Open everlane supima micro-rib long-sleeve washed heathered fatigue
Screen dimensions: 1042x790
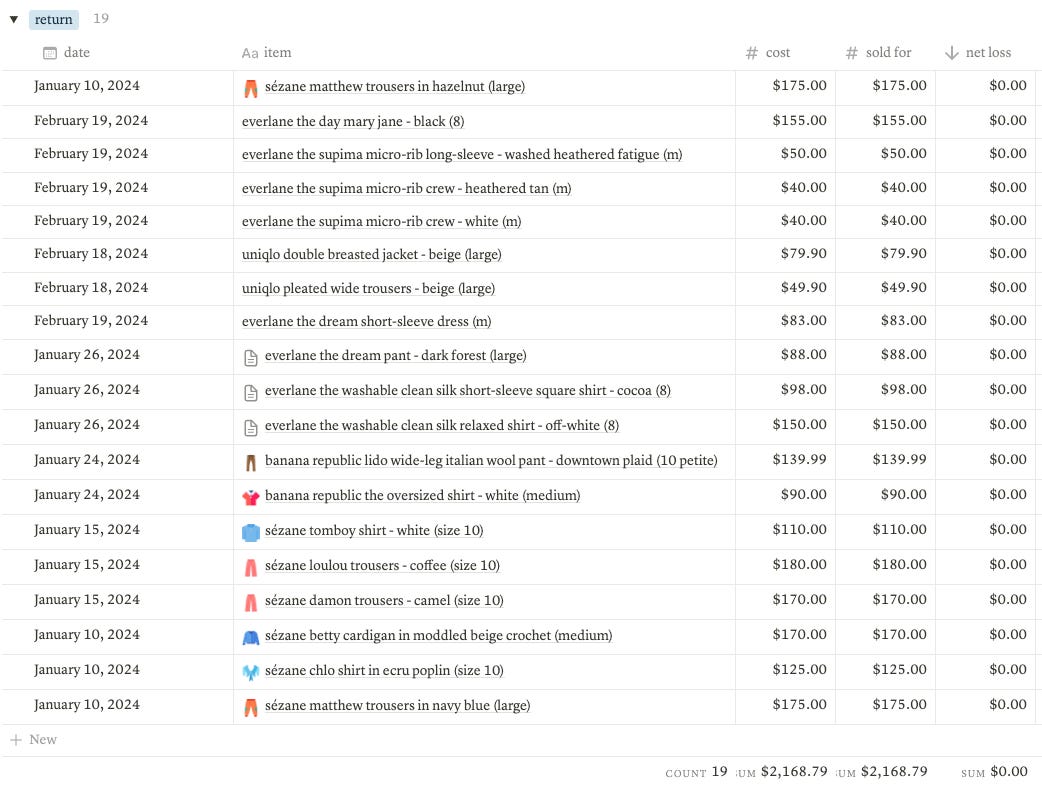point(462,155)
